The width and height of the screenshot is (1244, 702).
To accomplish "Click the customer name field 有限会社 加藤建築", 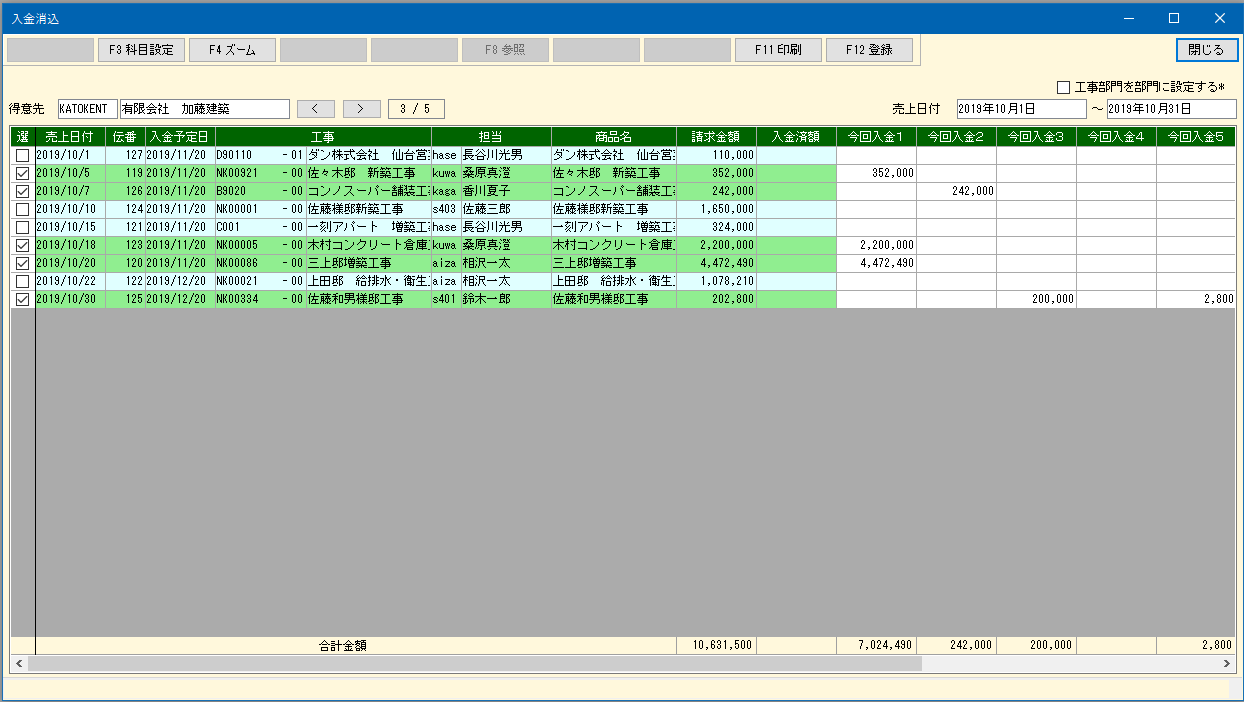I will tap(205, 109).
